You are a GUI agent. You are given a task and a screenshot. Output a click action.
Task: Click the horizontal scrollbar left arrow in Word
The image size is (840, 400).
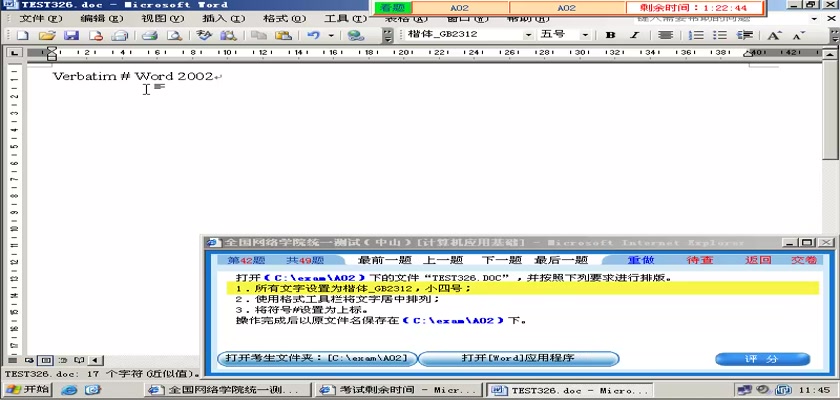coord(95,360)
